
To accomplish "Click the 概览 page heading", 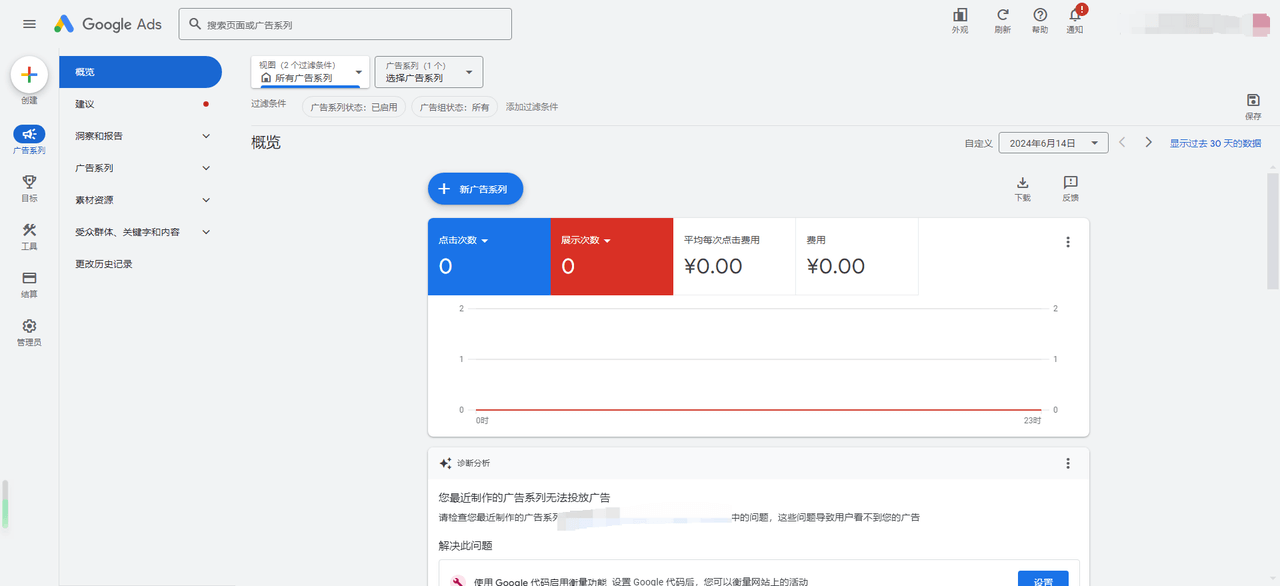I will click(x=266, y=143).
